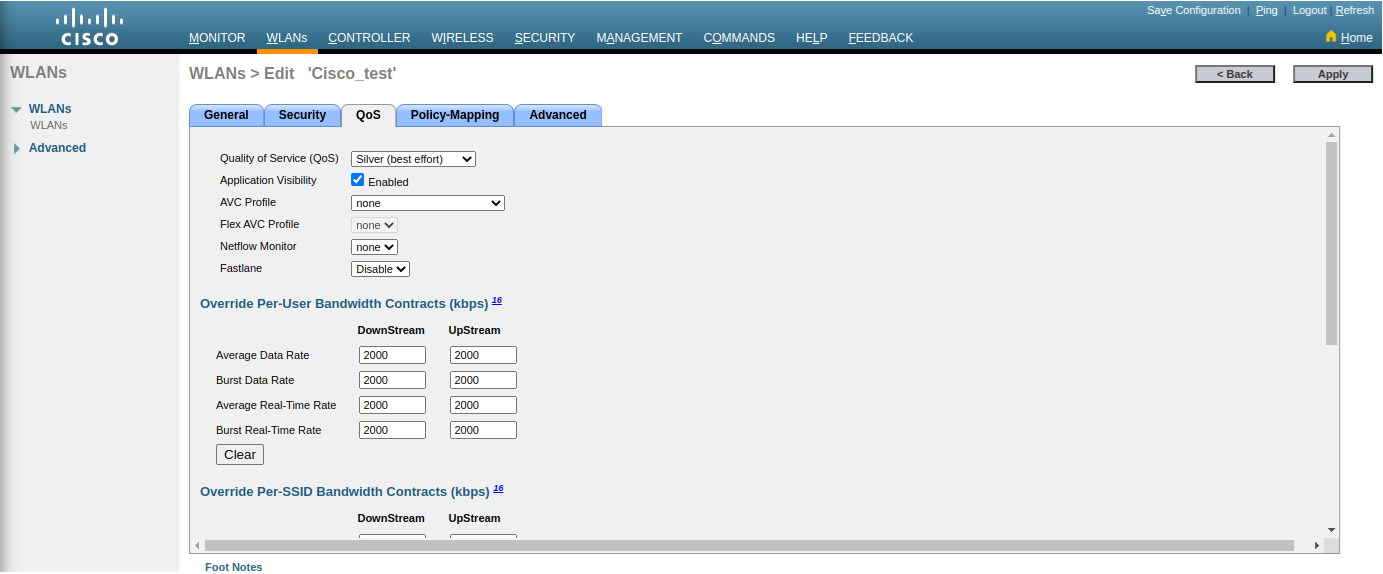
Task: Click Burst Data Rate UpStream field
Action: click(x=483, y=380)
